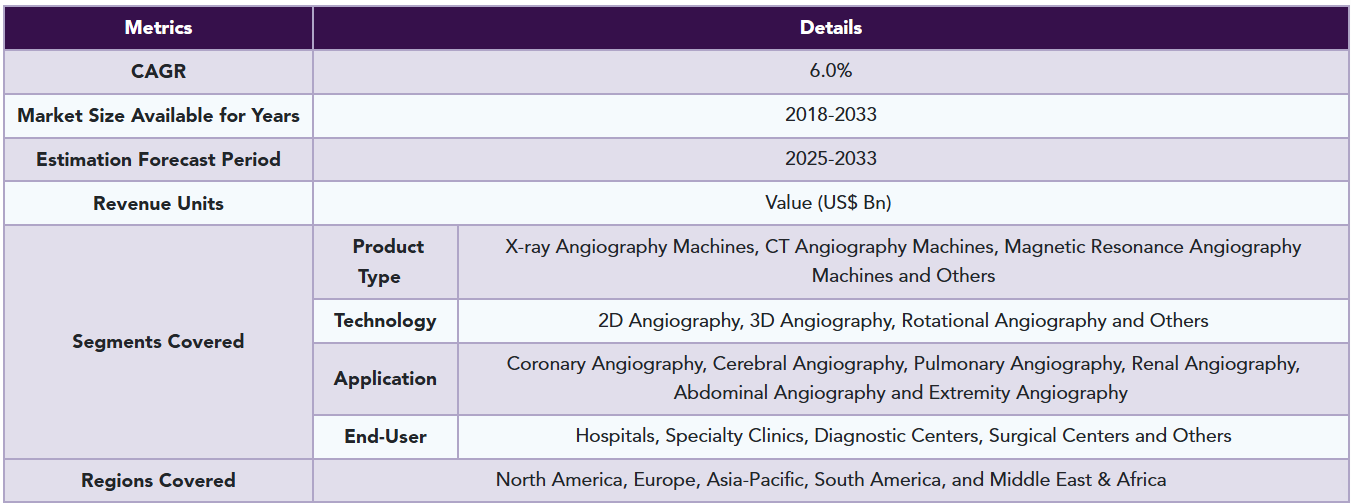Select the Technology sub-label
This screenshot has height=504, width=1351.
[385, 321]
